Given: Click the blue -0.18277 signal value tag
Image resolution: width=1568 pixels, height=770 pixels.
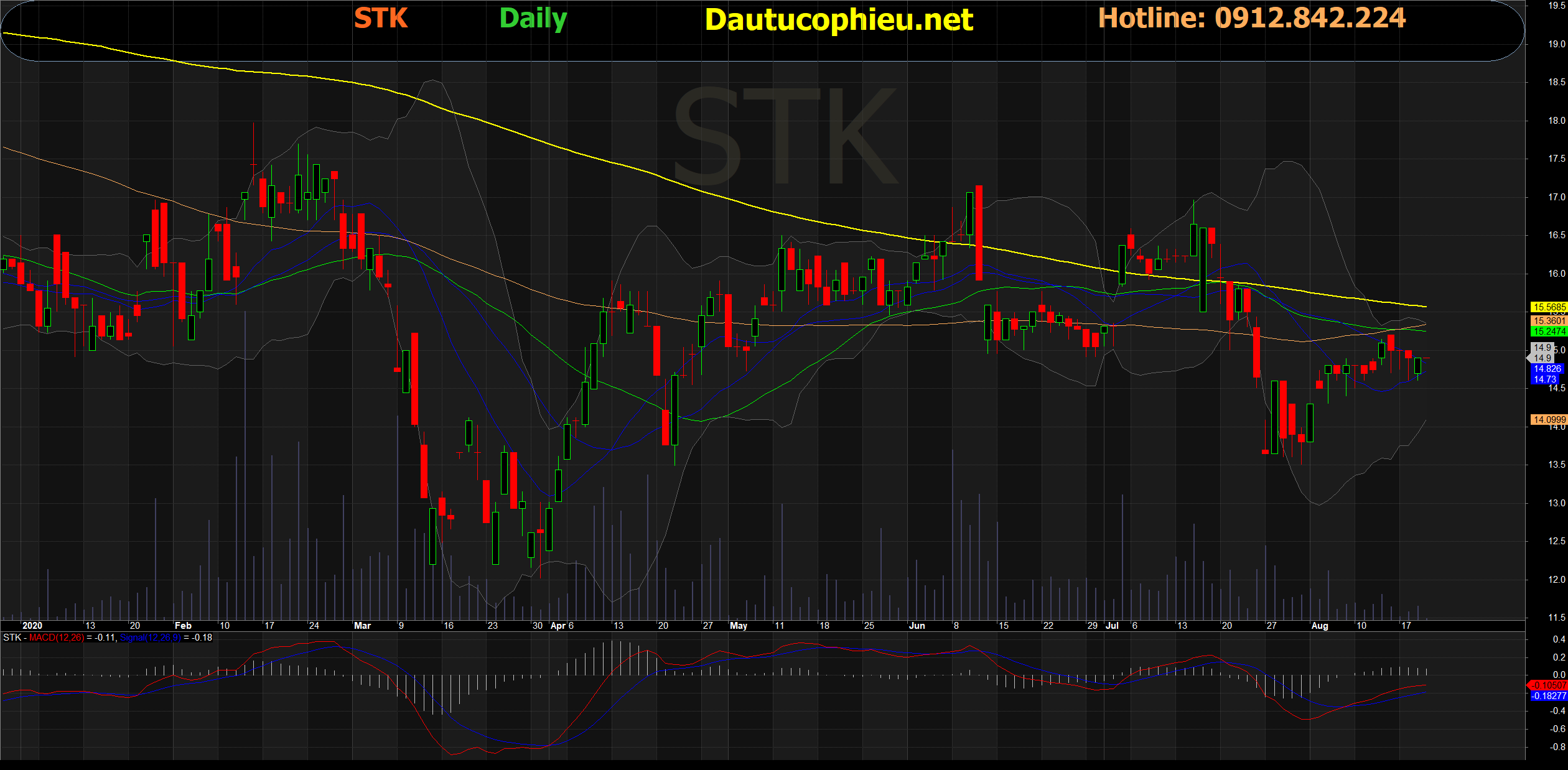Looking at the screenshot, I should [1549, 696].
